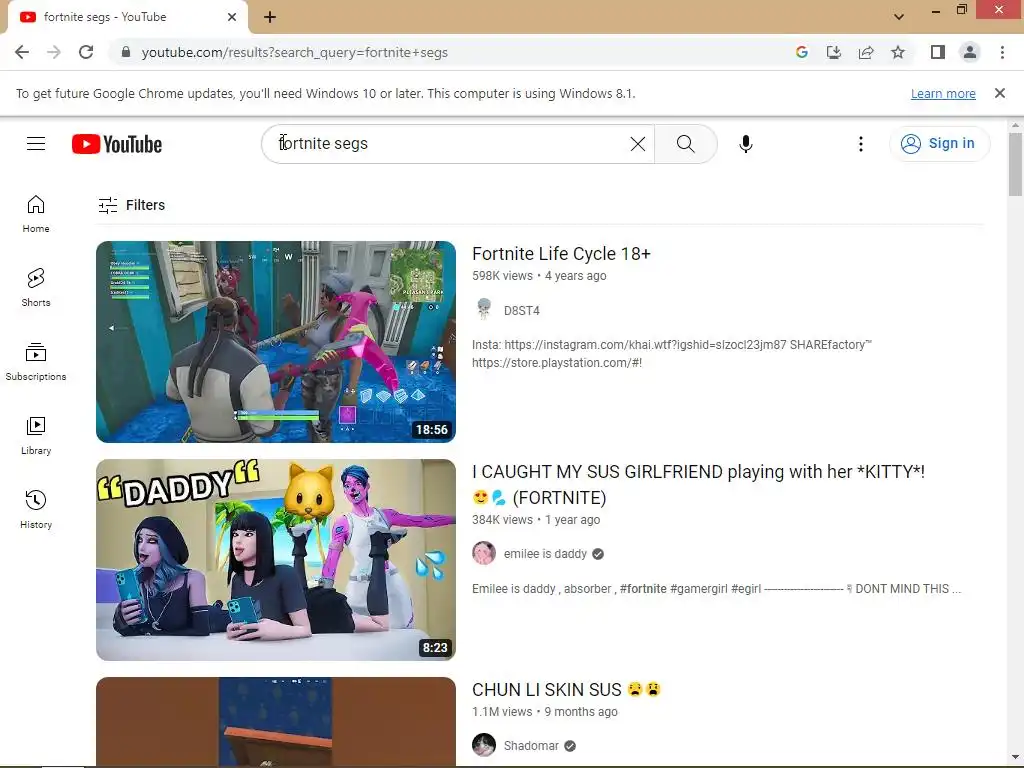Viewport: 1024px width, 768px height.
Task: Click the magnifying glass search button
Action: point(686,144)
